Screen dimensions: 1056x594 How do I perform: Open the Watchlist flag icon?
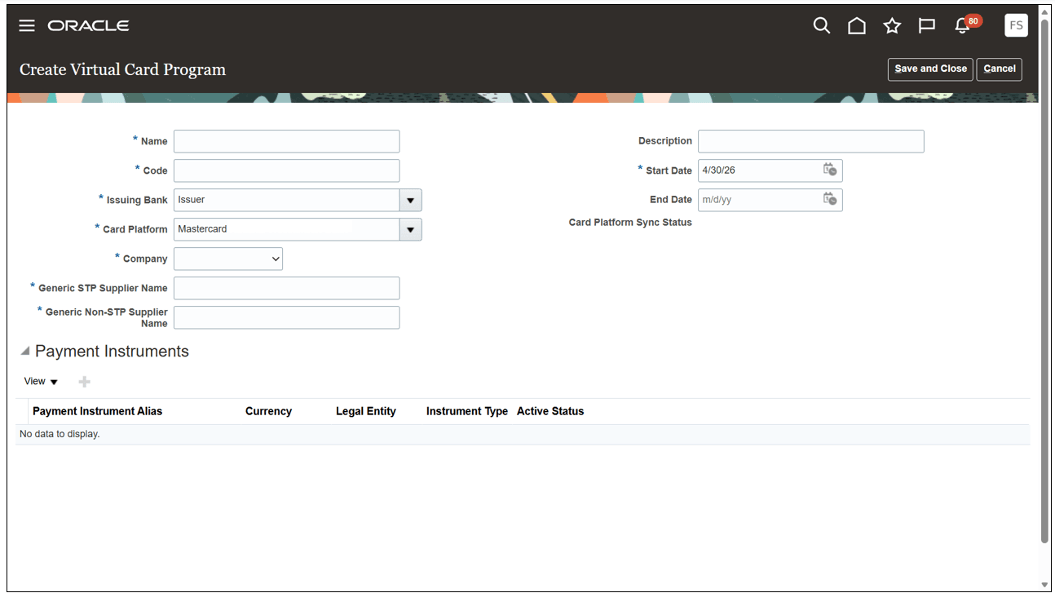pos(927,26)
